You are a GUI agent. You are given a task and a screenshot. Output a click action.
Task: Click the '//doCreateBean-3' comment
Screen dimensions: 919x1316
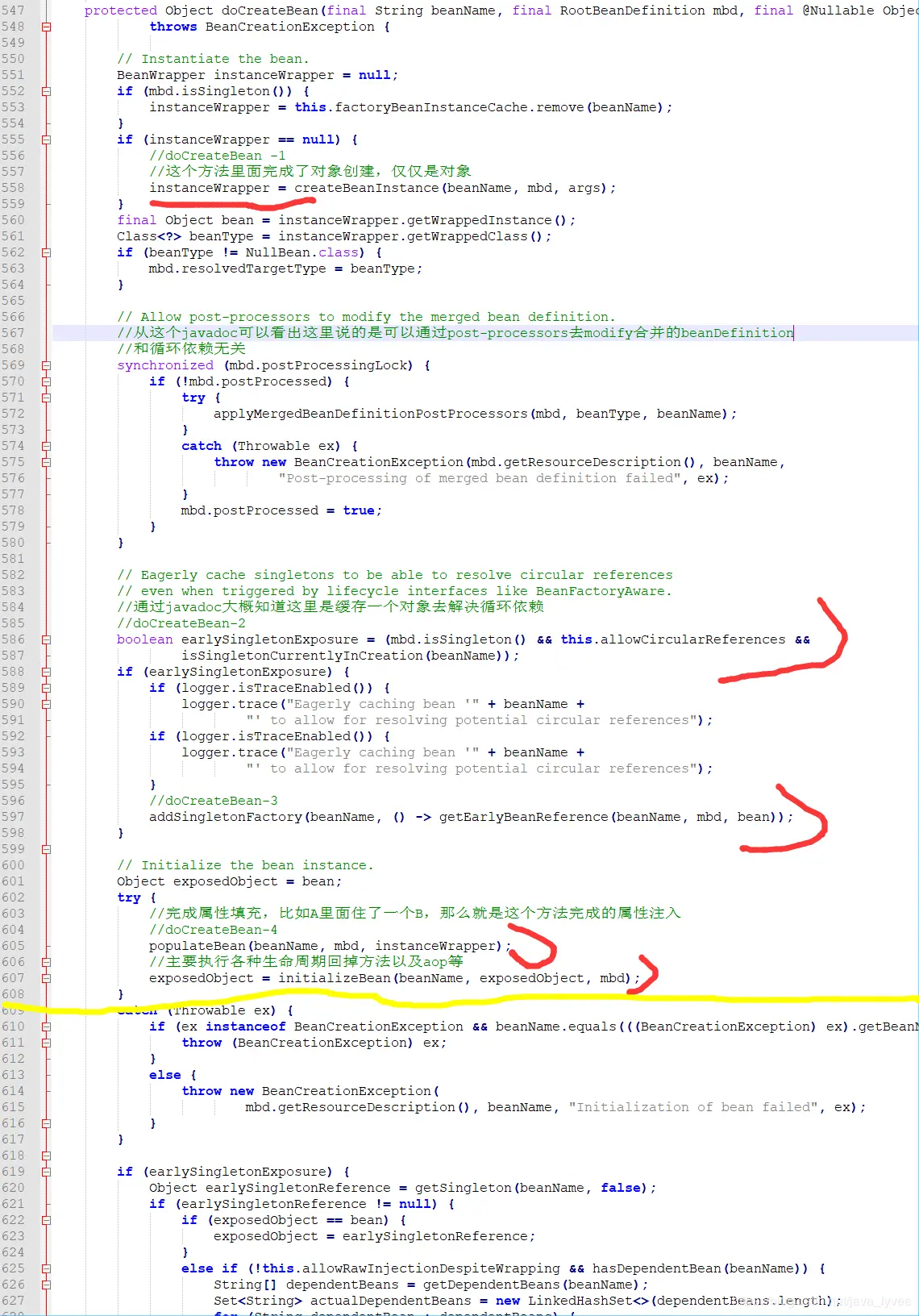pos(214,801)
